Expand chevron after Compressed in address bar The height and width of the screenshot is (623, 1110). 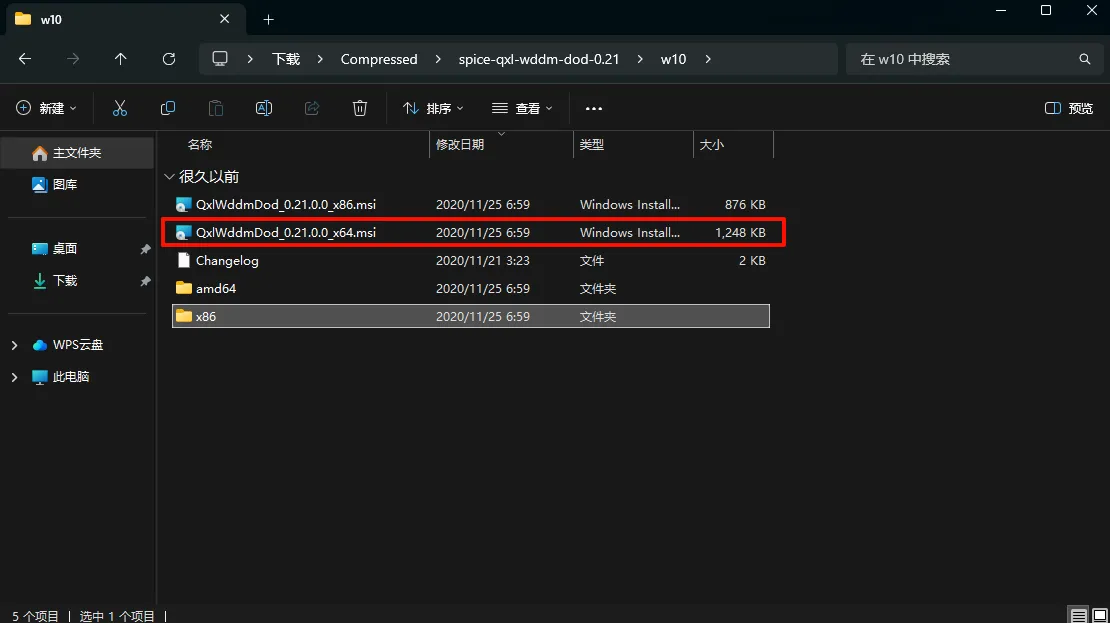click(437, 59)
